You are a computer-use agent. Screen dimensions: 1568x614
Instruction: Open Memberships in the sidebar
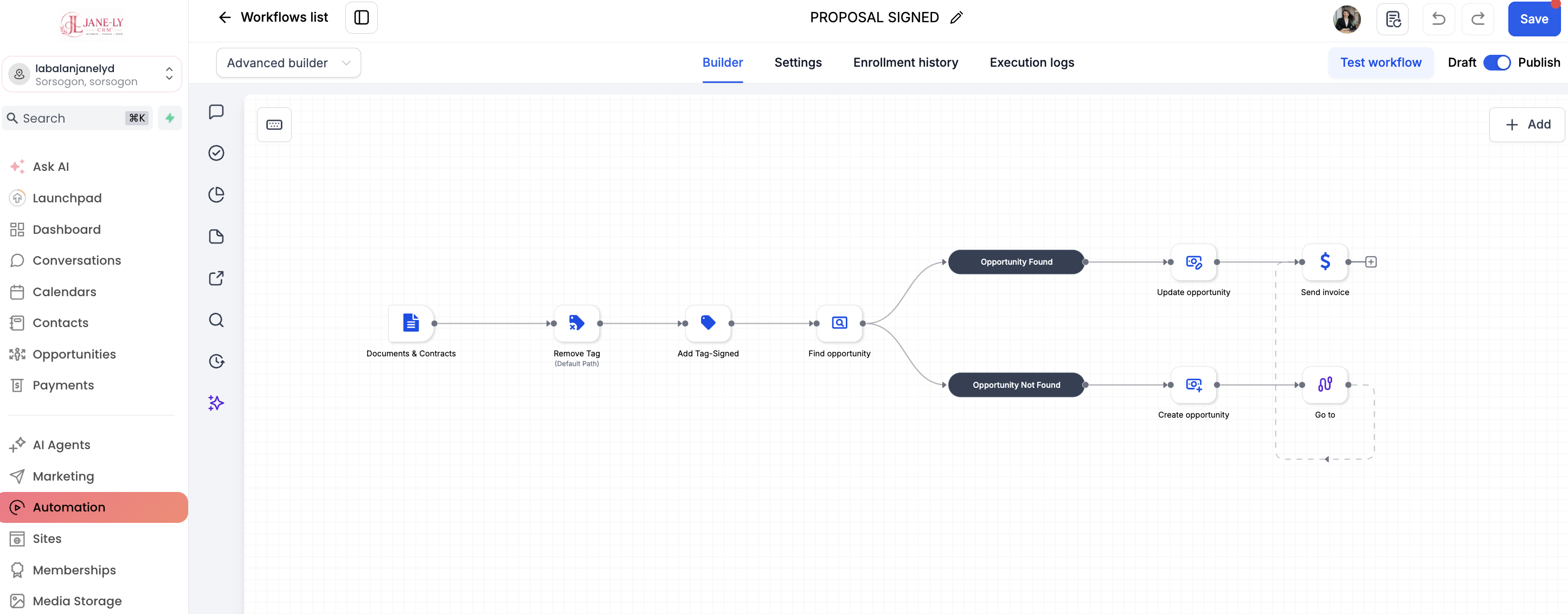pyautogui.click(x=74, y=570)
